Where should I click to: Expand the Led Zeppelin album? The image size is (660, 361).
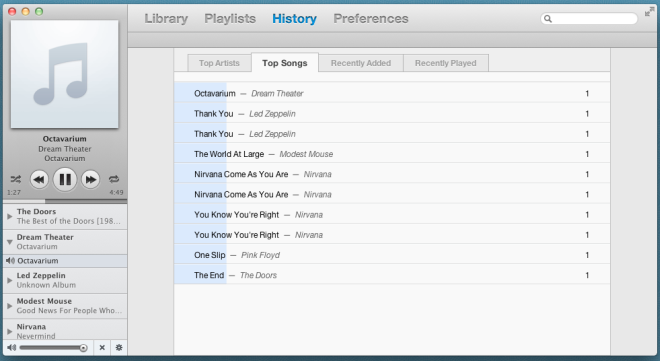pyautogui.click(x=10, y=280)
